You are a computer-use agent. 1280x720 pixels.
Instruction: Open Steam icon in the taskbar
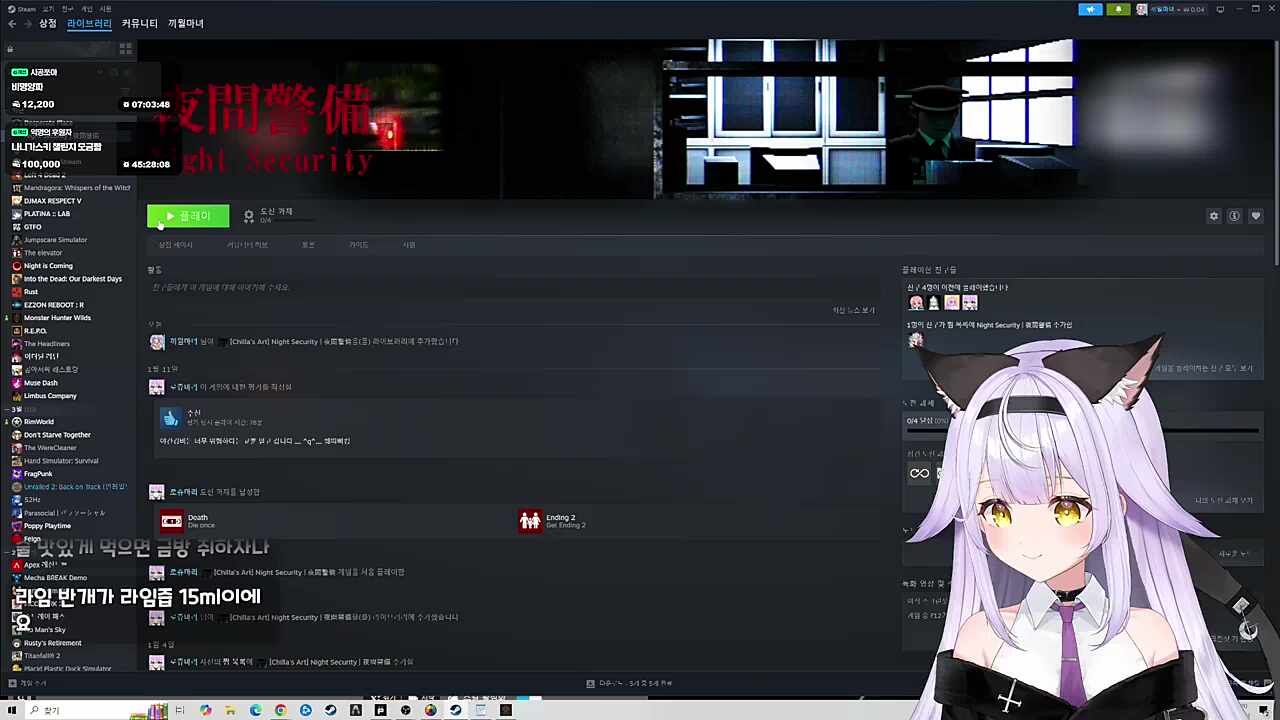pyautogui.click(x=456, y=710)
